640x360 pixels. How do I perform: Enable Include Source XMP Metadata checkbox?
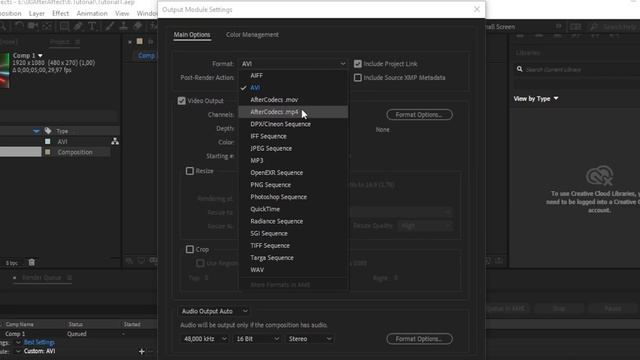(x=358, y=78)
